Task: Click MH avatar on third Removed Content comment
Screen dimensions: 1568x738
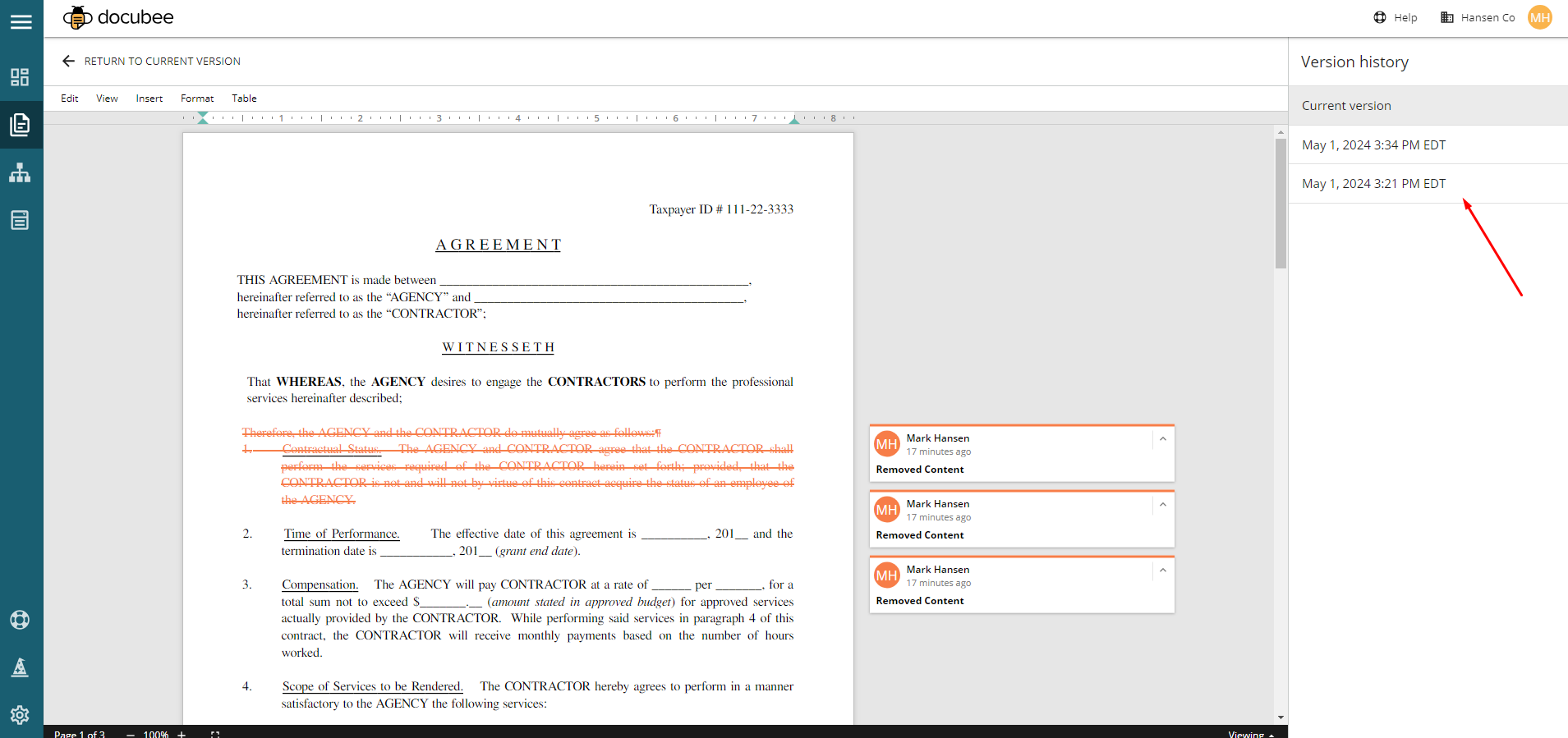Action: point(887,575)
